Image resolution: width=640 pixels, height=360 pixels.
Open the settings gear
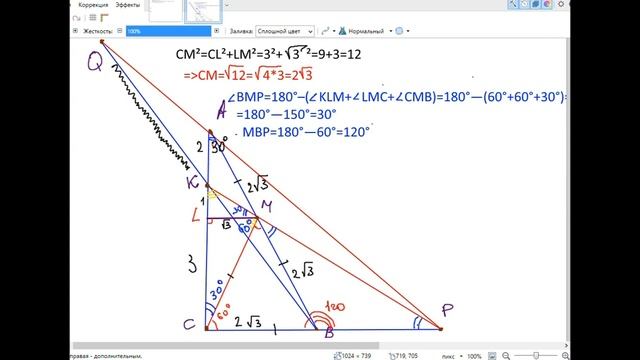[x=561, y=4]
